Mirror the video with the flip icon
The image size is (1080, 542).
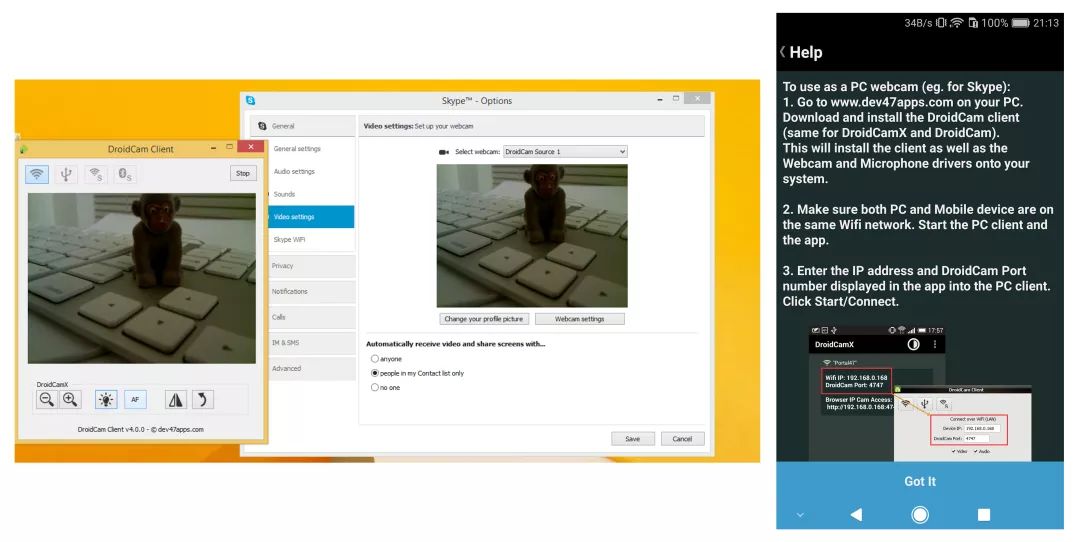(176, 399)
